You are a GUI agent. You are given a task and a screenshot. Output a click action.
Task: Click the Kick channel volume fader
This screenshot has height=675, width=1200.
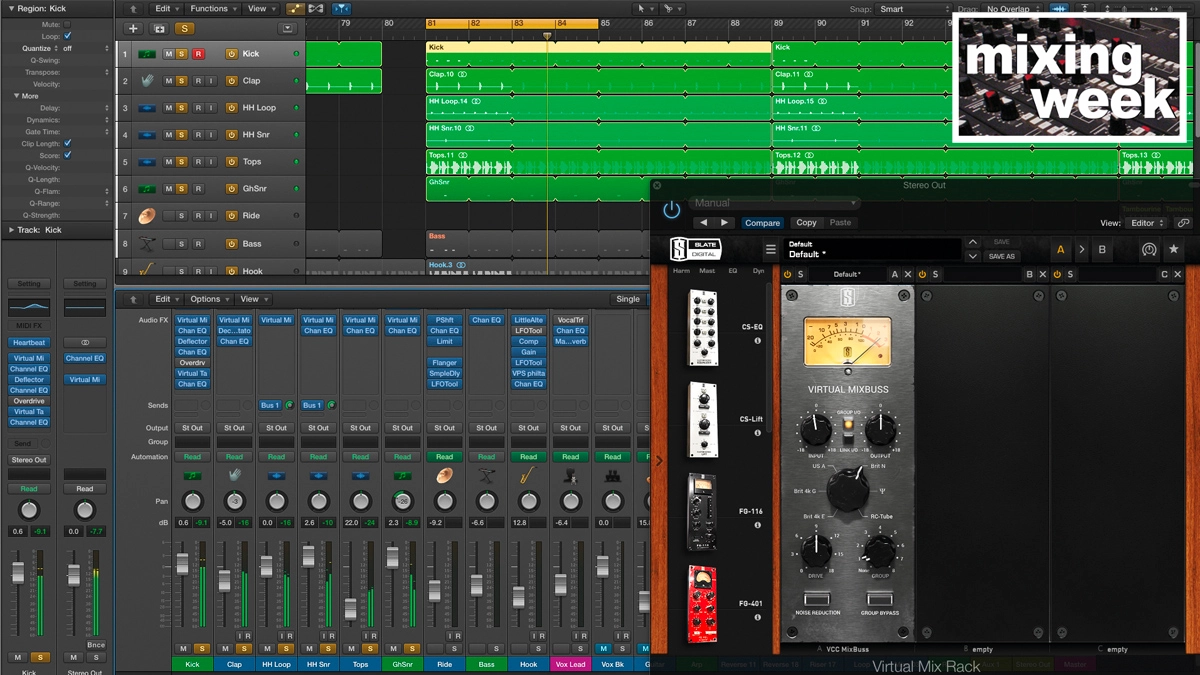point(182,565)
